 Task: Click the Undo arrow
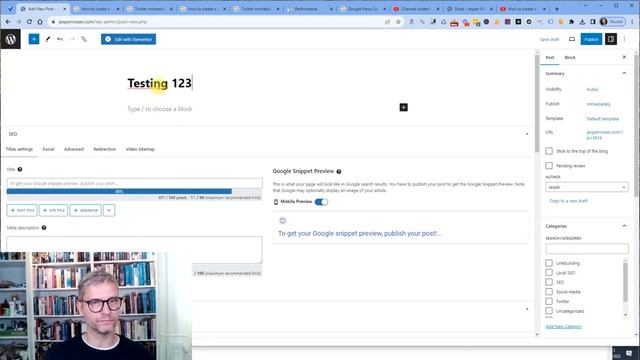[x=60, y=39]
